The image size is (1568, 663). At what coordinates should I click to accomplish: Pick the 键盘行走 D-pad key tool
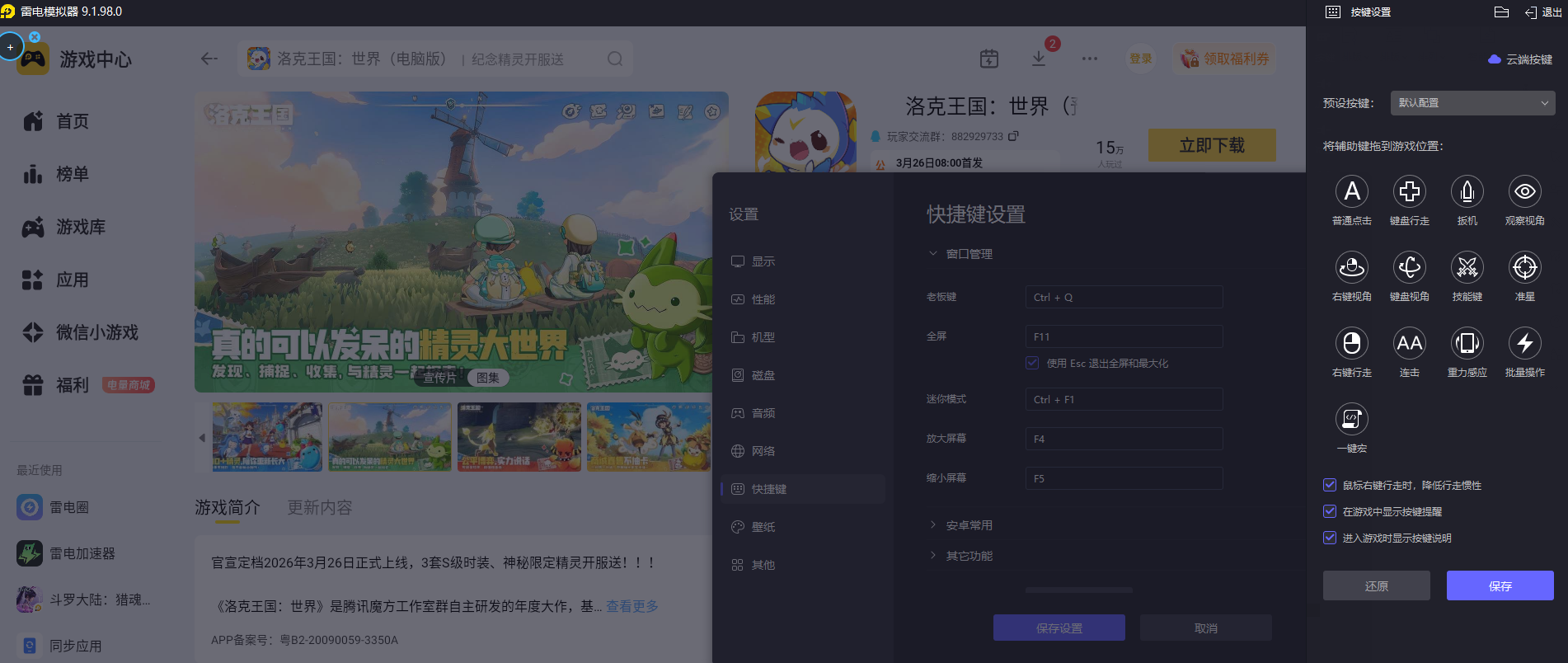click(1410, 191)
